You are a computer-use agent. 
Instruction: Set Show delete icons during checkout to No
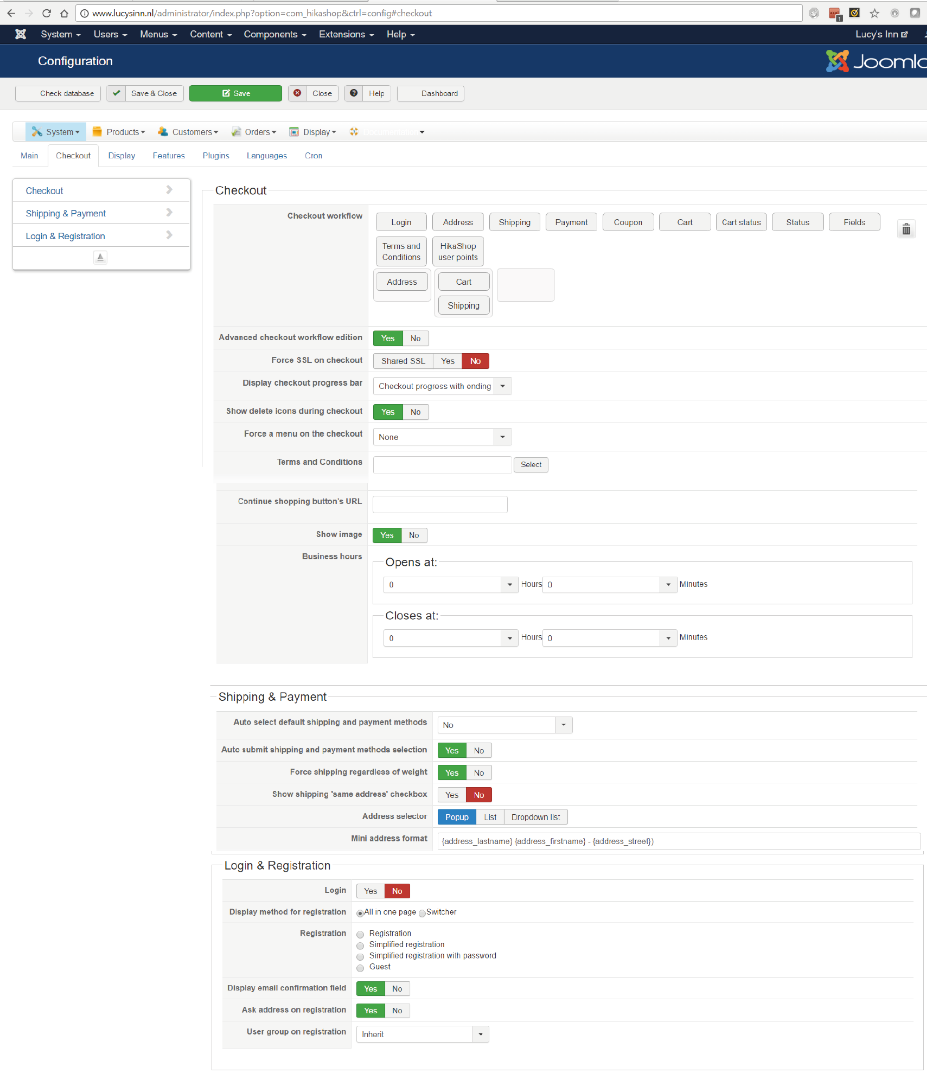(x=415, y=412)
